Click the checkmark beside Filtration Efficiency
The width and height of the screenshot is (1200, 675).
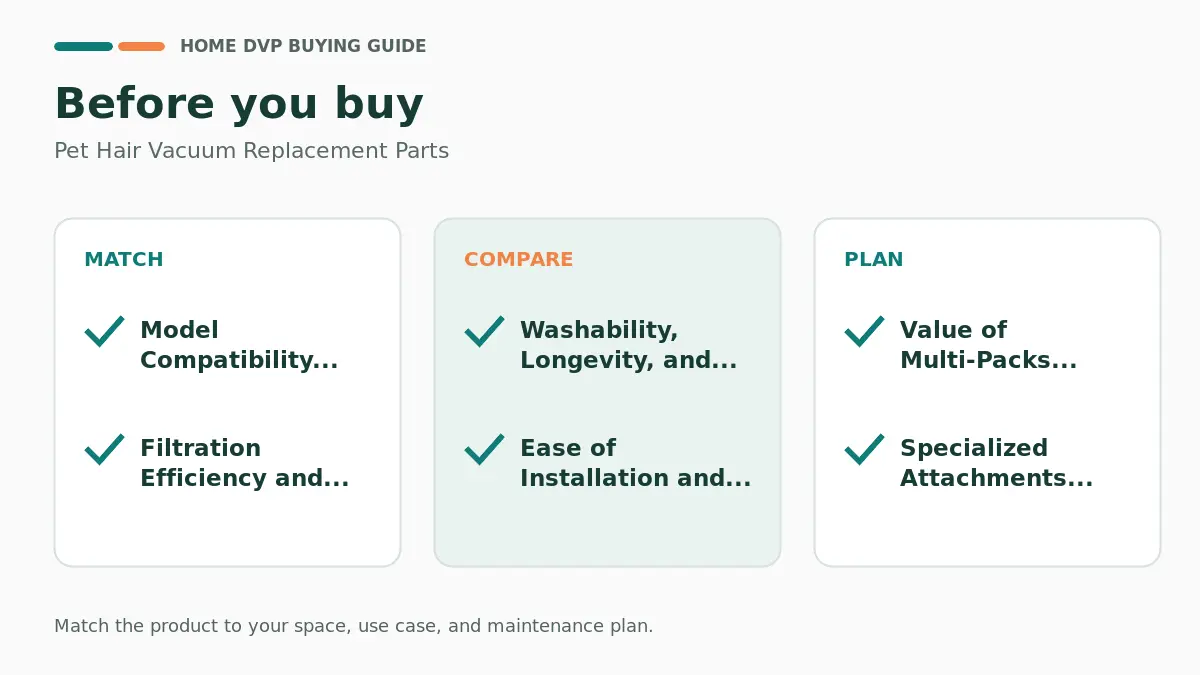105,449
